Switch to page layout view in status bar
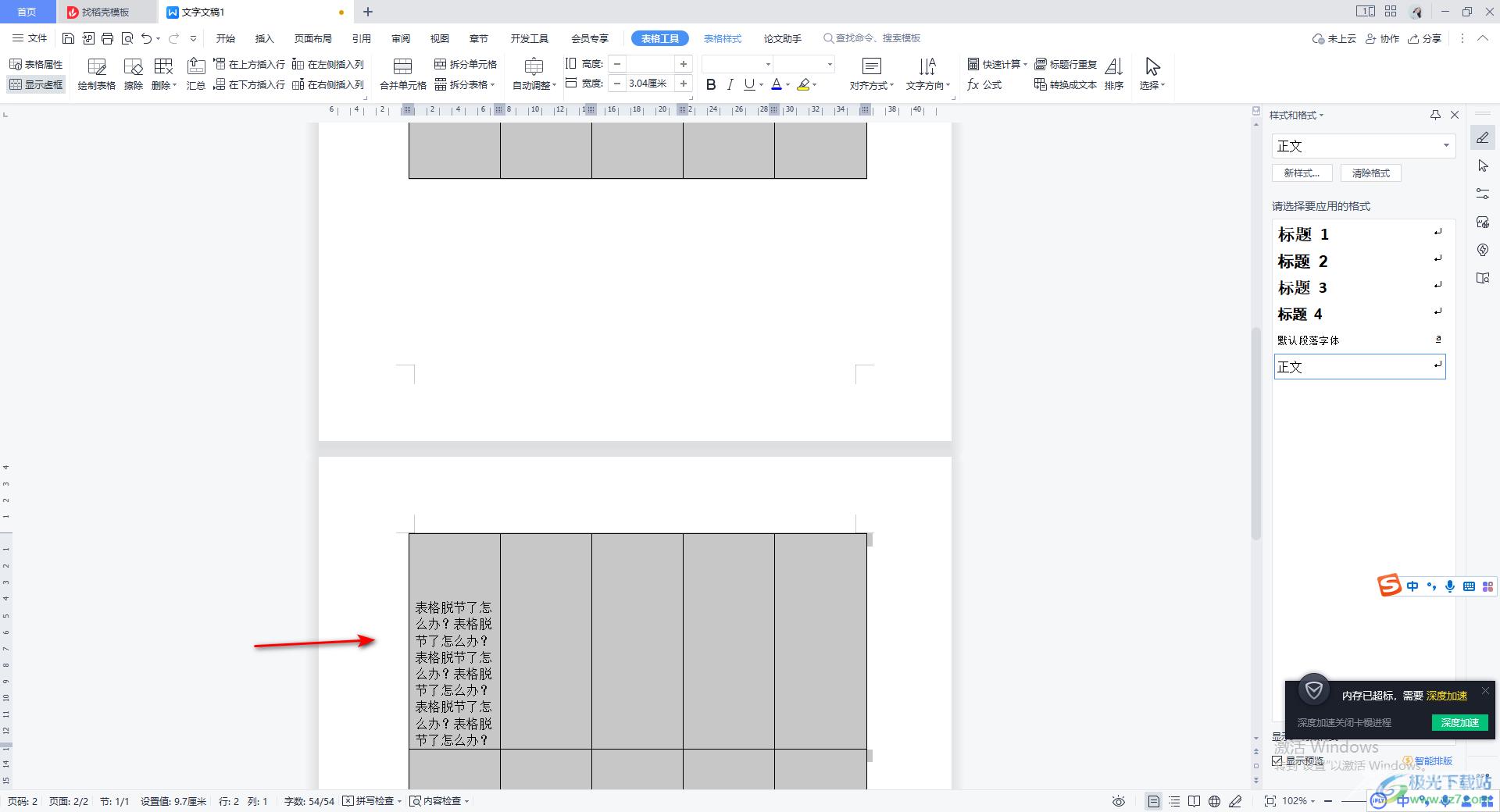Viewport: 1500px width, 812px height. pyautogui.click(x=1154, y=801)
